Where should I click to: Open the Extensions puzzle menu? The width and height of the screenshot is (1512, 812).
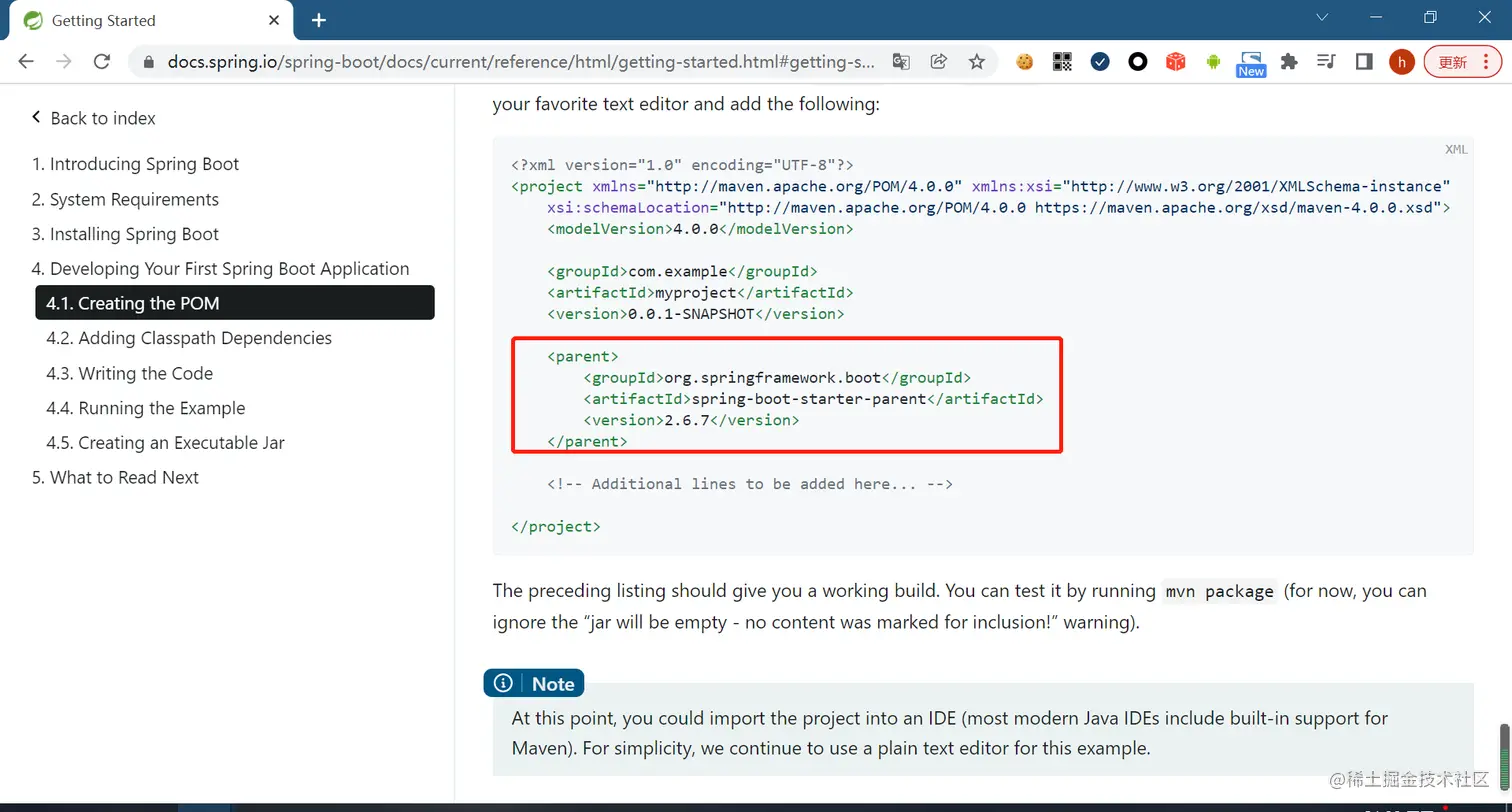(1289, 61)
